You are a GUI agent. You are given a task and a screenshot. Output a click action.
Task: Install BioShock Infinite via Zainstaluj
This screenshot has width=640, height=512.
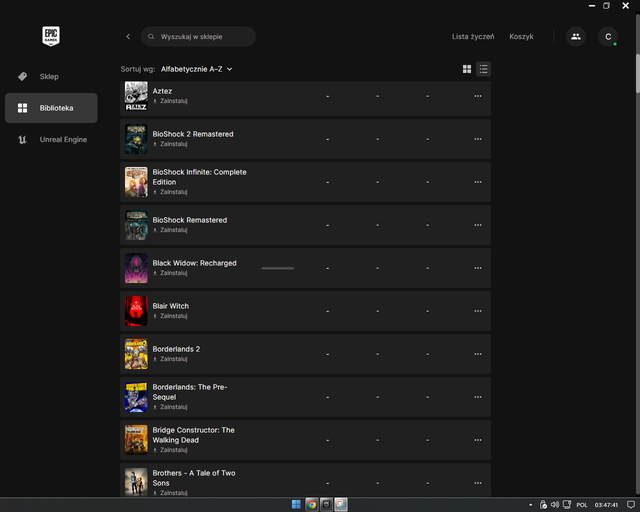170,192
